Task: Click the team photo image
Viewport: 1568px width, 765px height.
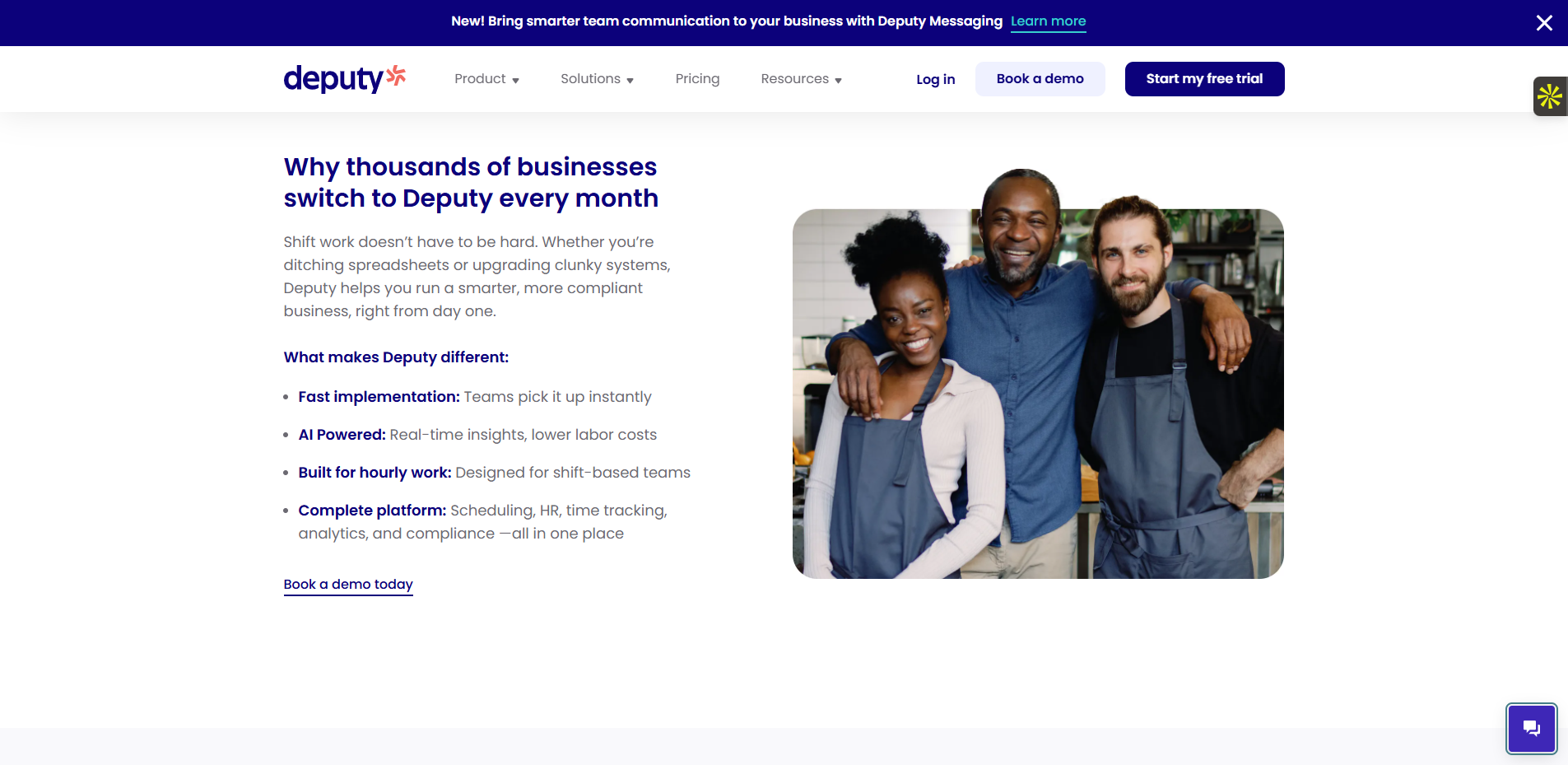Action: pos(1038,375)
